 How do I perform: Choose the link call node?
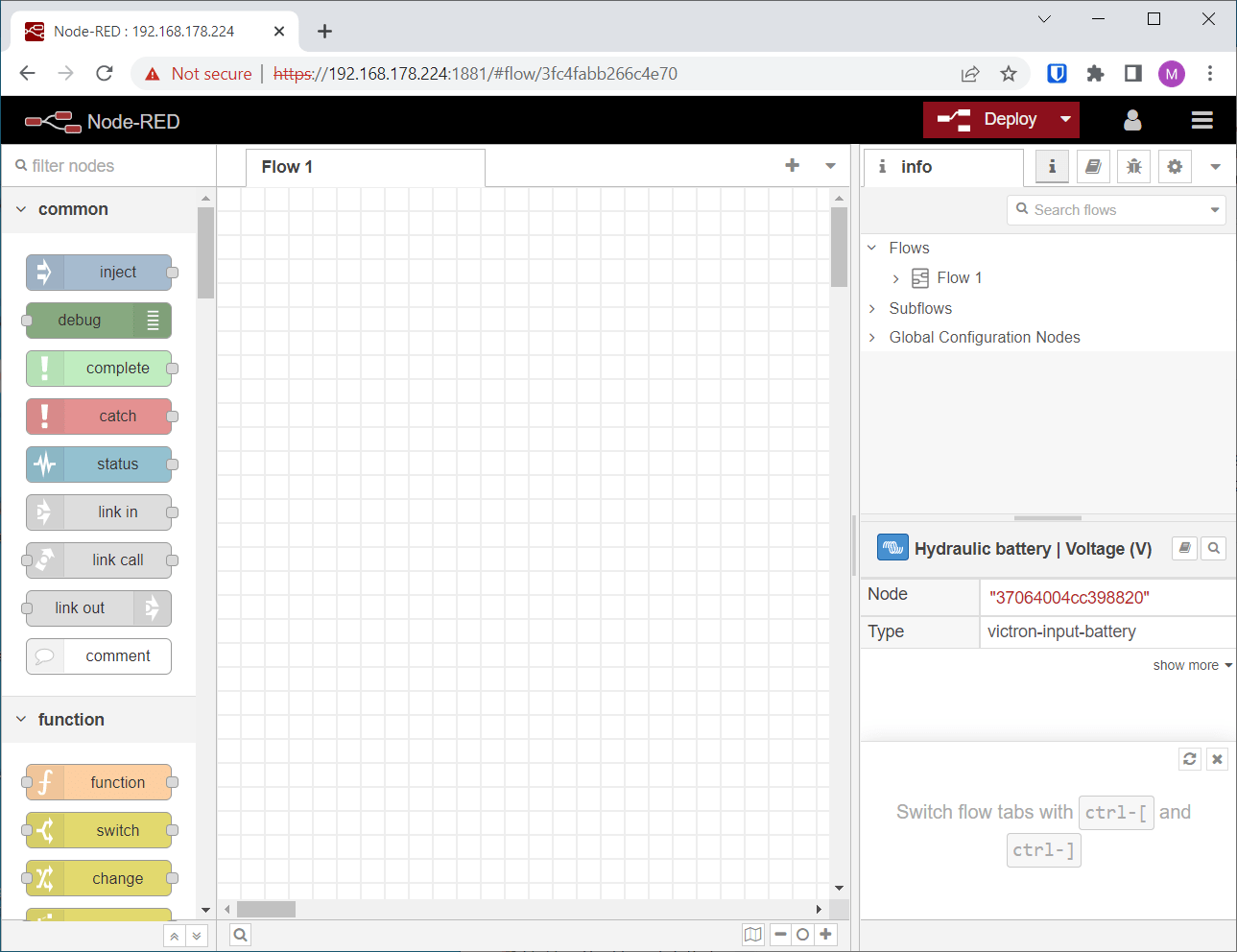99,560
